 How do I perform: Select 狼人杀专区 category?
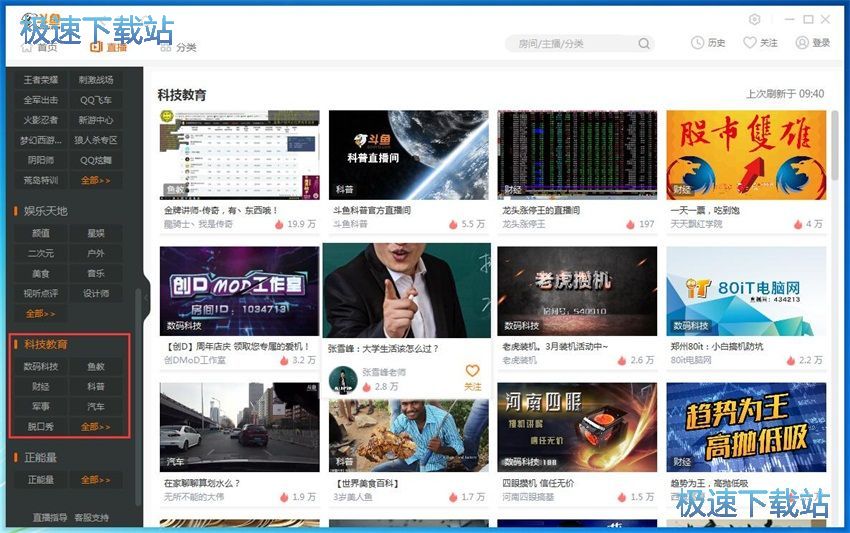tap(96, 140)
